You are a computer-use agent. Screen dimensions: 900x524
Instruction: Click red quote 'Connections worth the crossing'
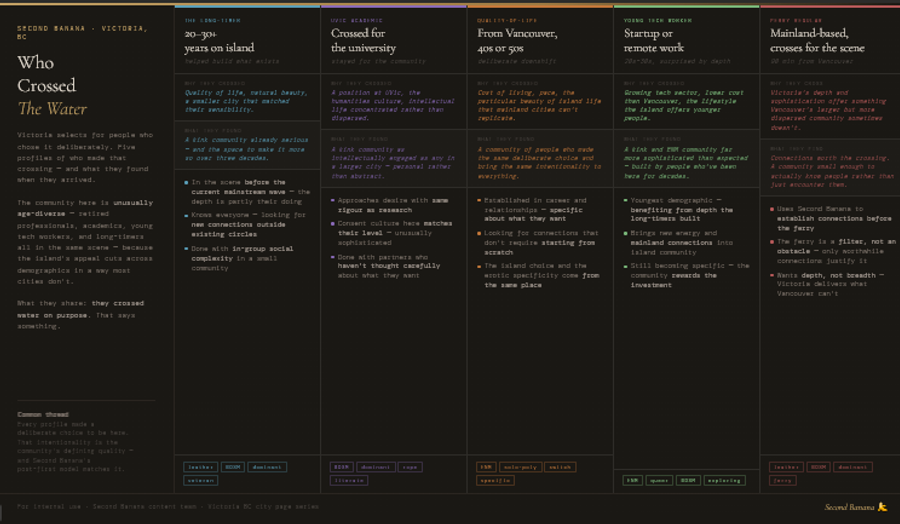tap(832, 171)
